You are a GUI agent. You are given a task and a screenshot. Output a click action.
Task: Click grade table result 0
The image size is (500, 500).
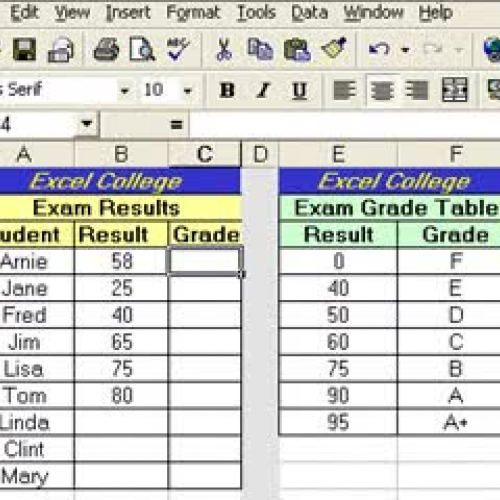(338, 261)
